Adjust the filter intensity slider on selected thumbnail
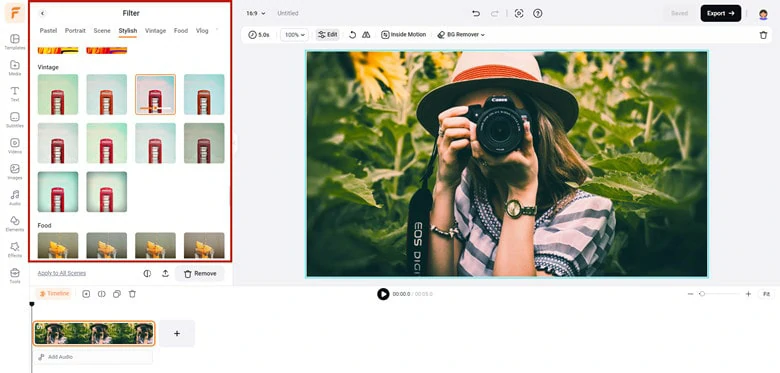 coord(155,108)
